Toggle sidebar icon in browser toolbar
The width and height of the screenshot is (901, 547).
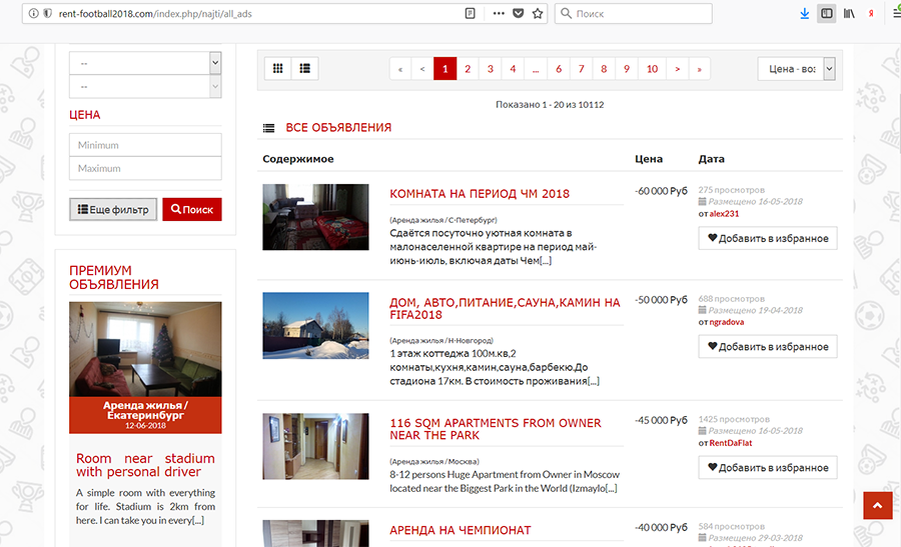pos(827,13)
